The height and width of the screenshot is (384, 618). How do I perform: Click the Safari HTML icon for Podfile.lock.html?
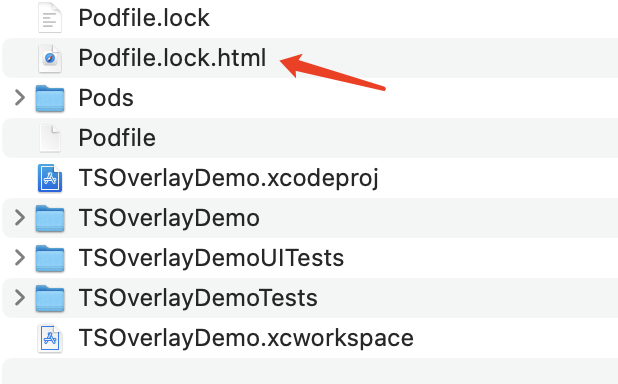(50, 58)
